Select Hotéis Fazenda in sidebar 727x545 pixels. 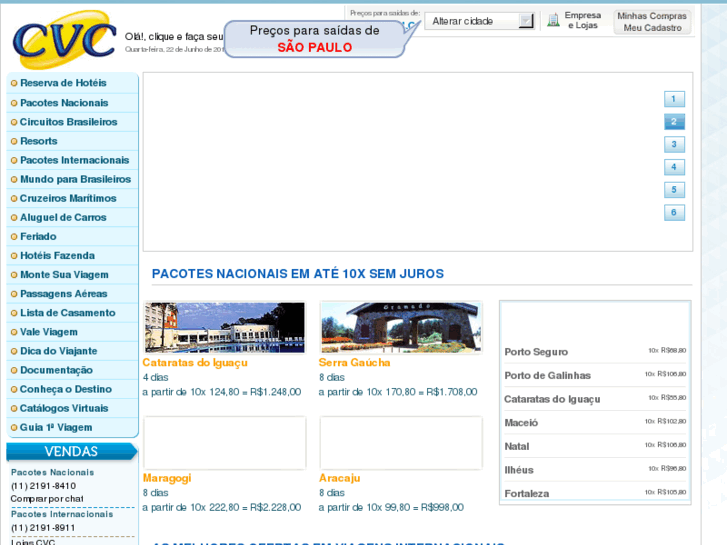click(57, 256)
